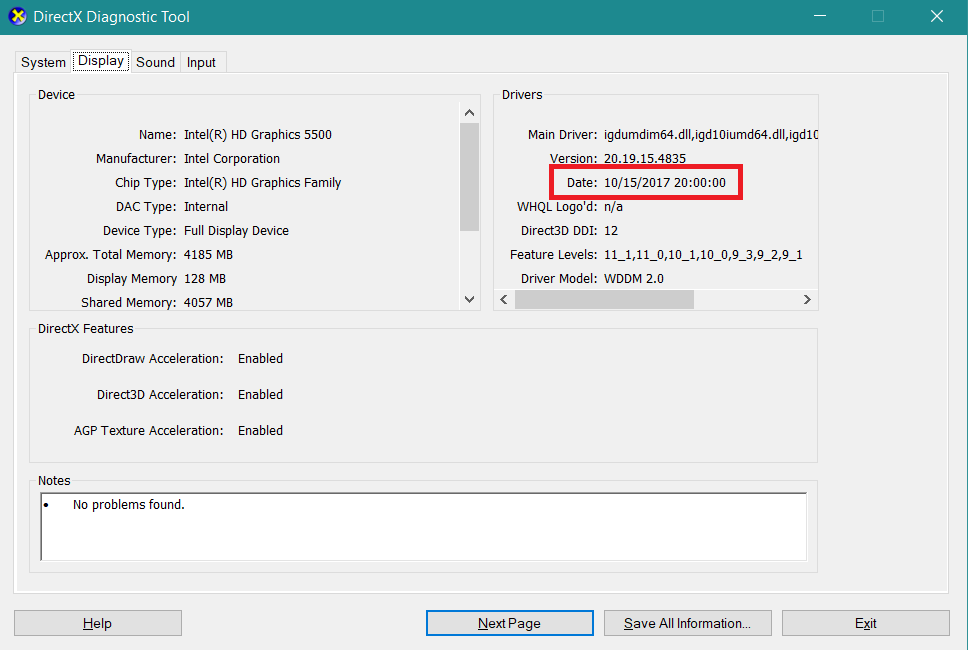Viewport: 968px width, 650px height.
Task: Click the Help button
Action: [98, 623]
